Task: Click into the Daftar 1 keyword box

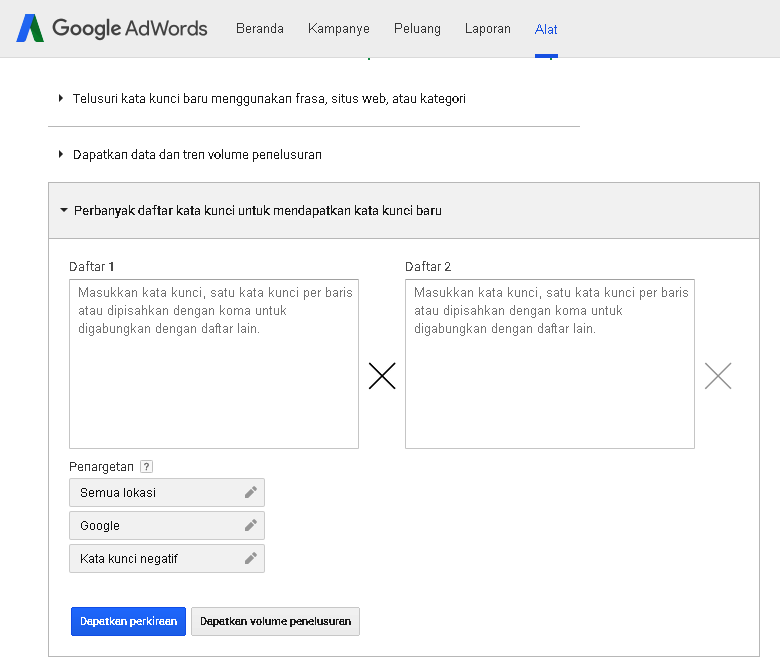Action: coord(214,364)
